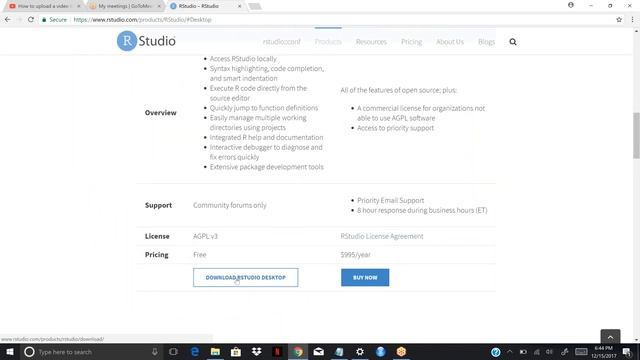Screen dimensions: 640x360
Task: Open the Mail app from the taskbar
Action: pyautogui.click(x=319, y=352)
